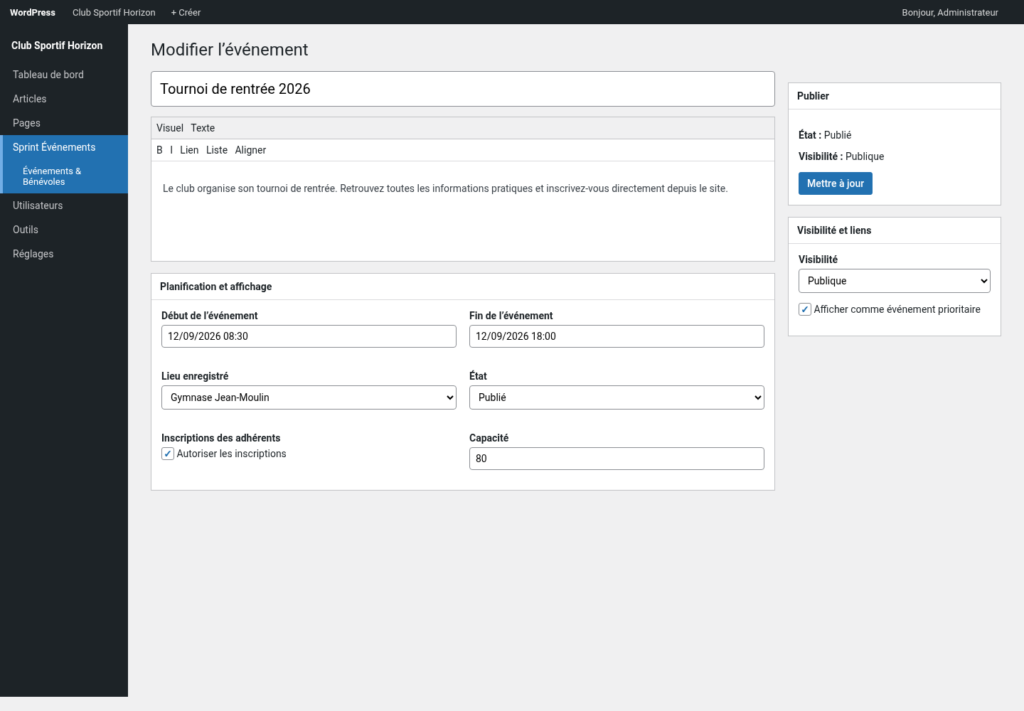Click the 'Visibilité et liens' panel header
This screenshot has width=1024, height=711.
coord(894,230)
